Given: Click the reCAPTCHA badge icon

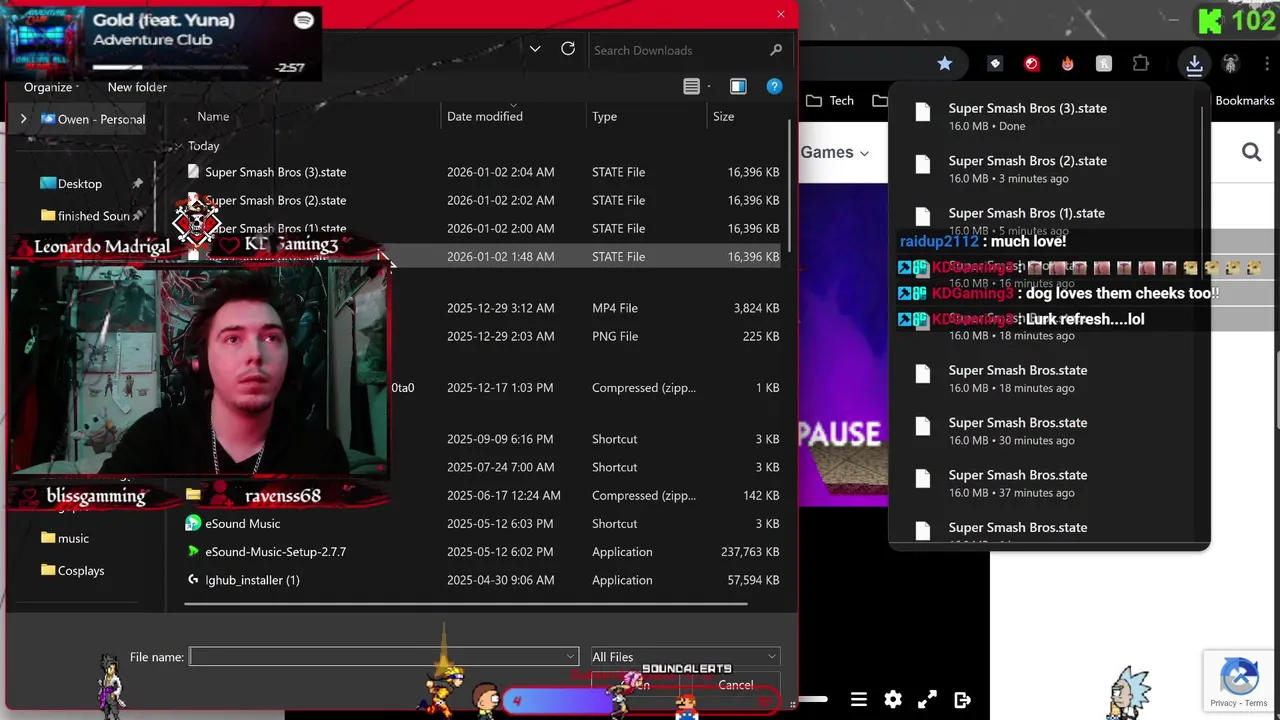Looking at the screenshot, I should 1240,677.
